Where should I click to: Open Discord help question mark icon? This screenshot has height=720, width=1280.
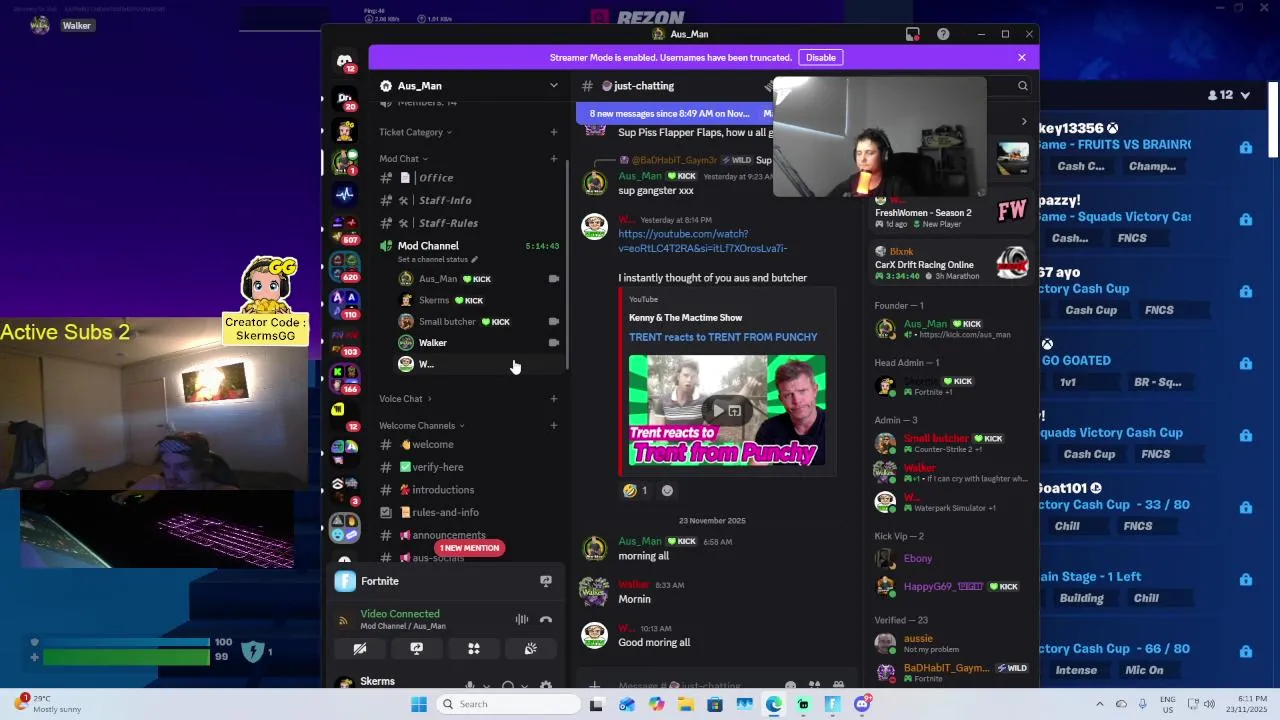click(943, 34)
